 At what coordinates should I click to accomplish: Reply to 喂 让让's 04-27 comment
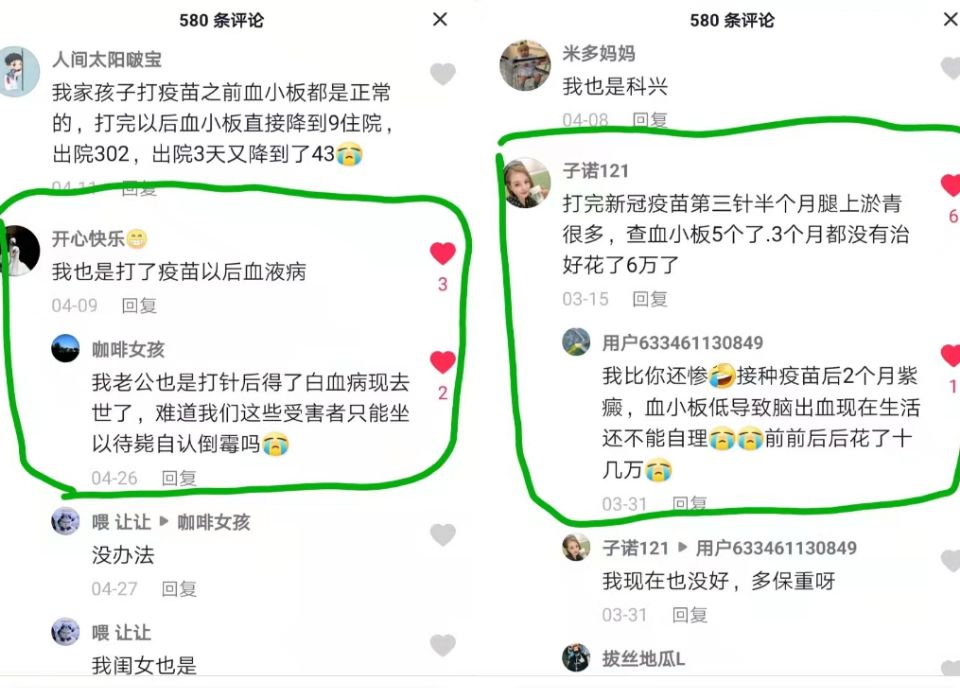tap(179, 589)
